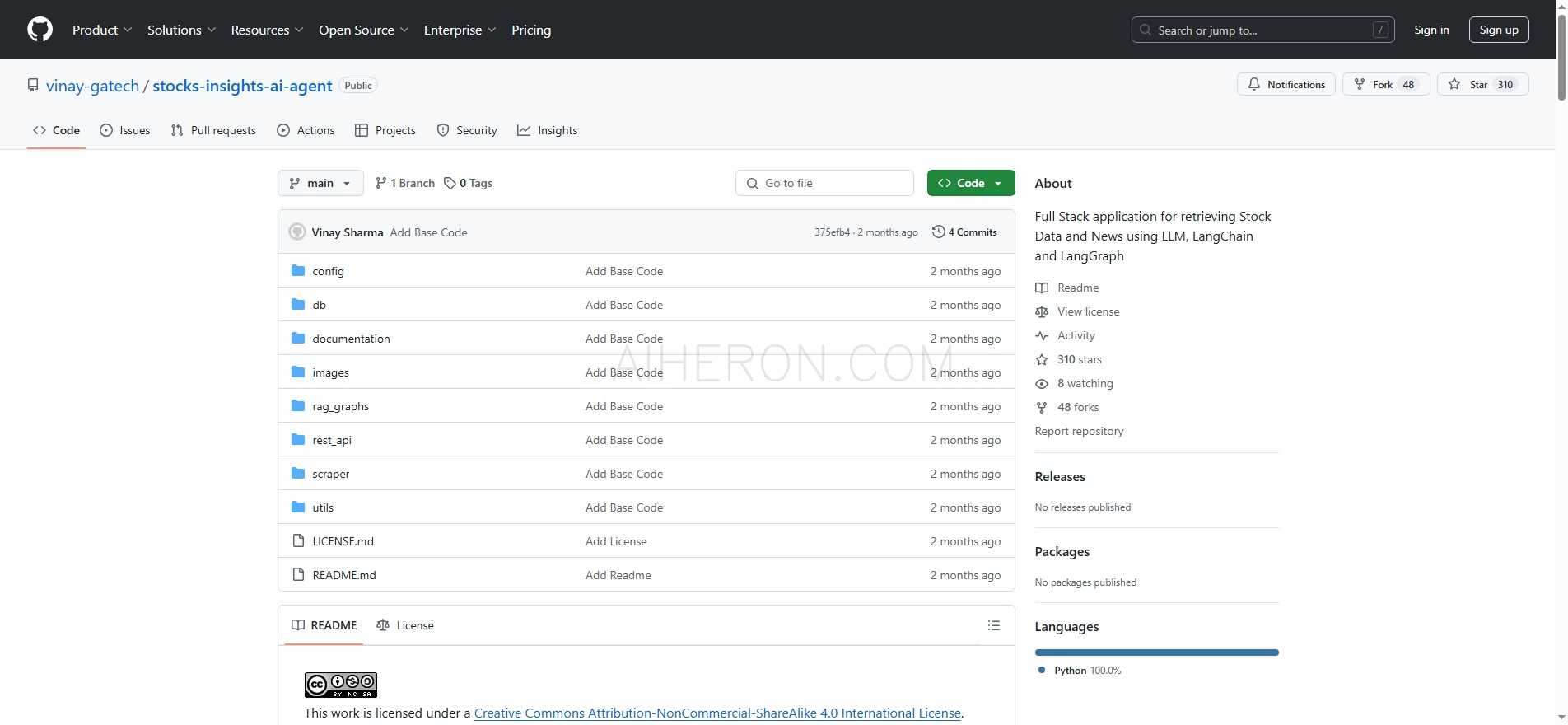Open the green Code dropdown button
This screenshot has height=725, width=1568.
click(x=971, y=183)
